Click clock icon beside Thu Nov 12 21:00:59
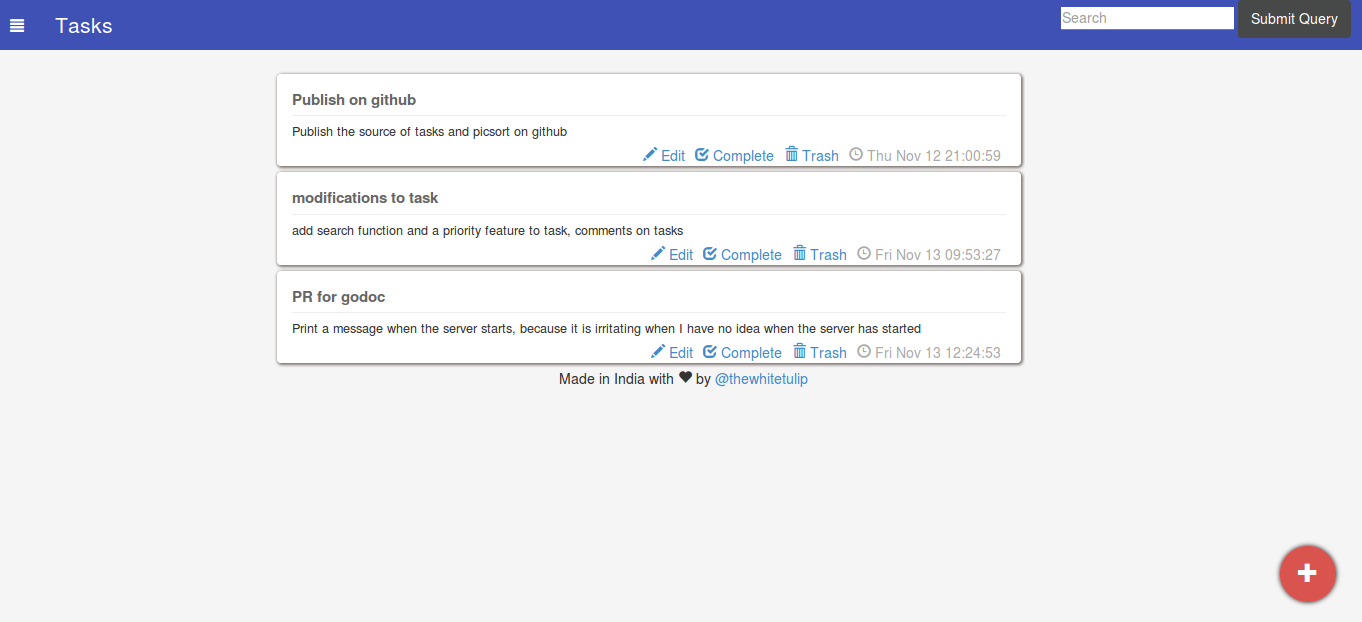The height and width of the screenshot is (622, 1362). [x=856, y=154]
